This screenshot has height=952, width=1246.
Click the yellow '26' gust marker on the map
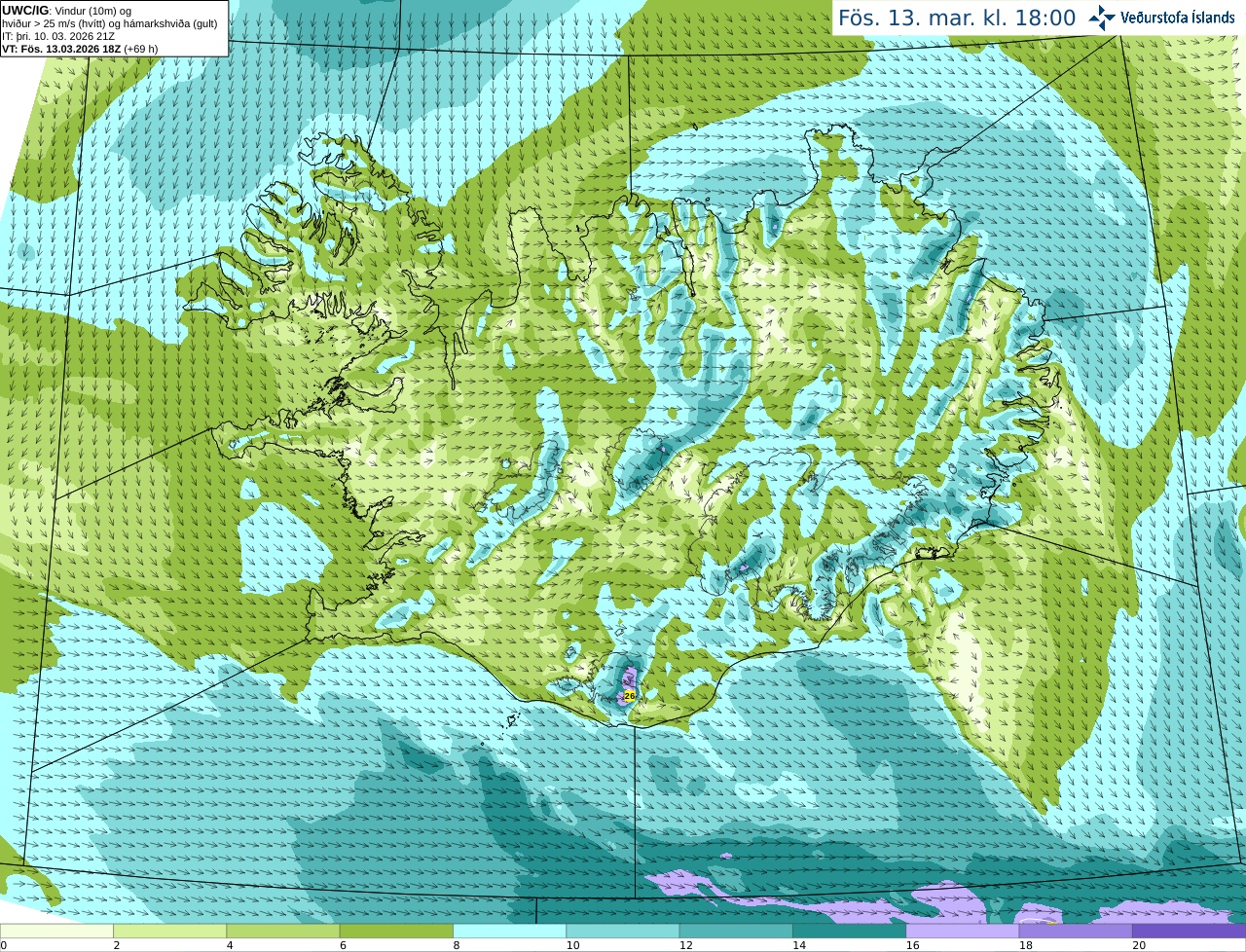(629, 696)
